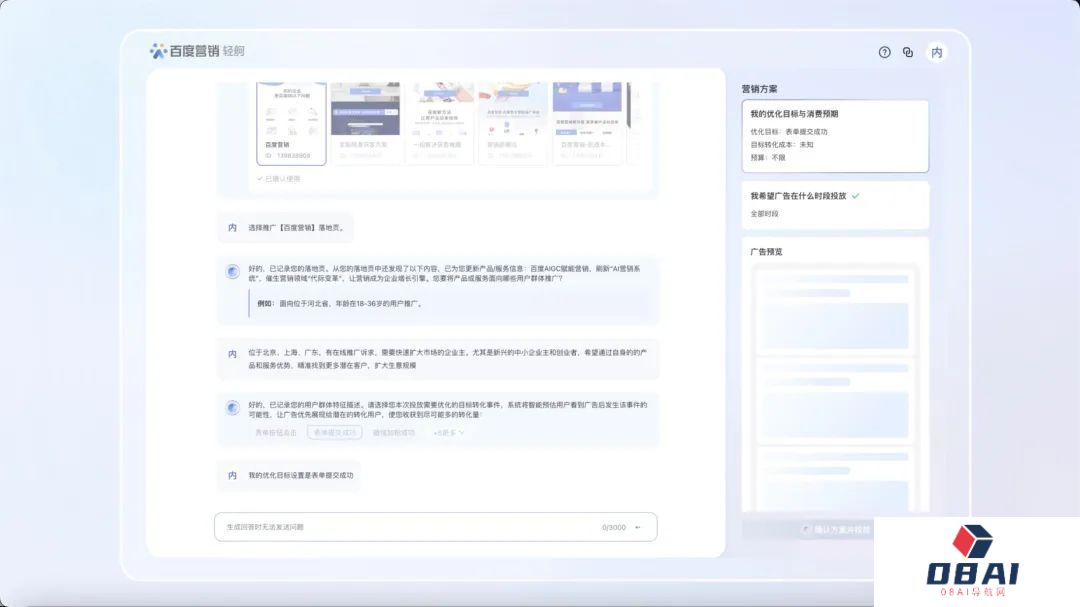Choose the 表单按钮点击 option chip

(276, 433)
